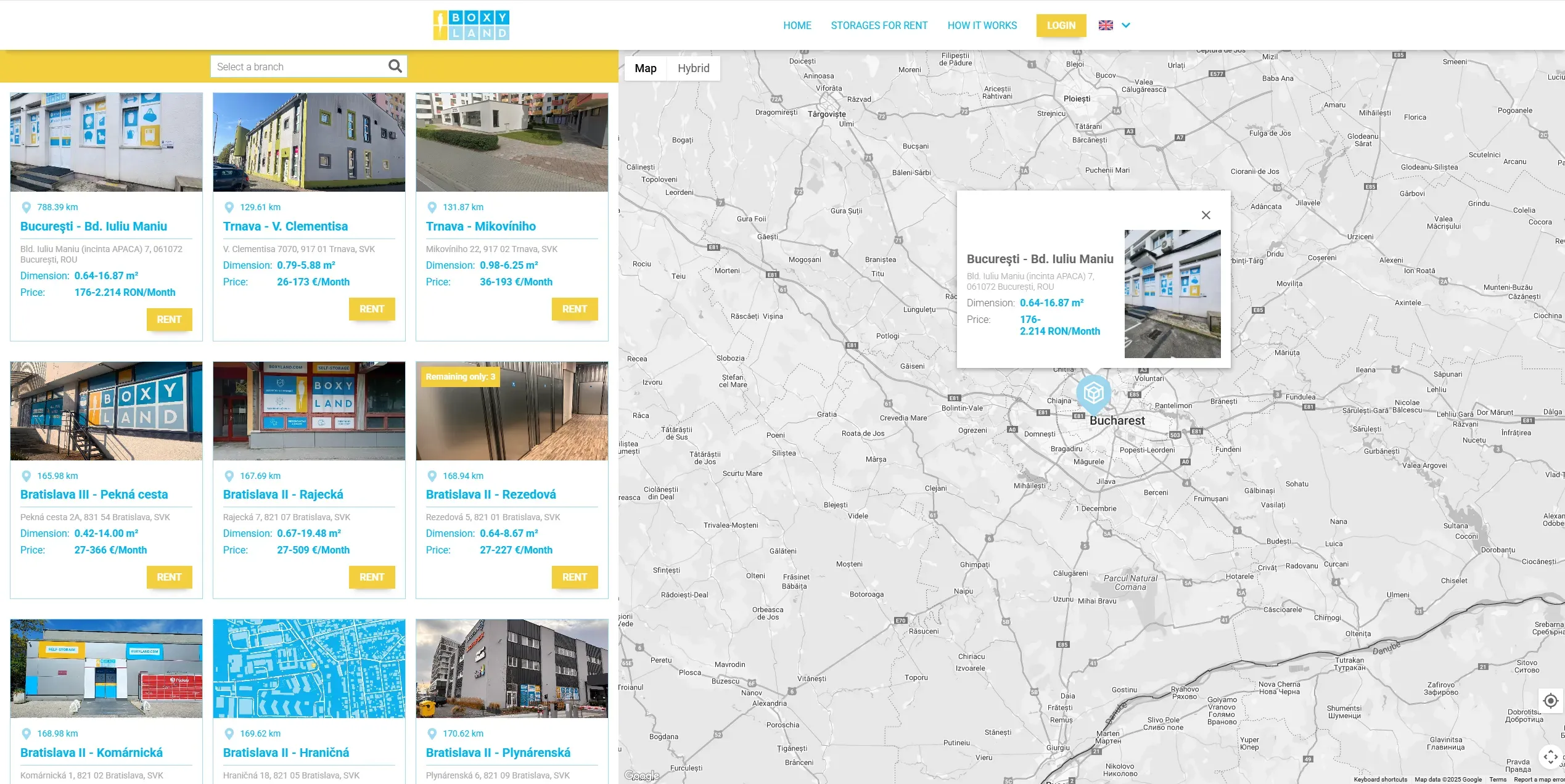
Task: Open the map Terms link
Action: pos(1497,780)
